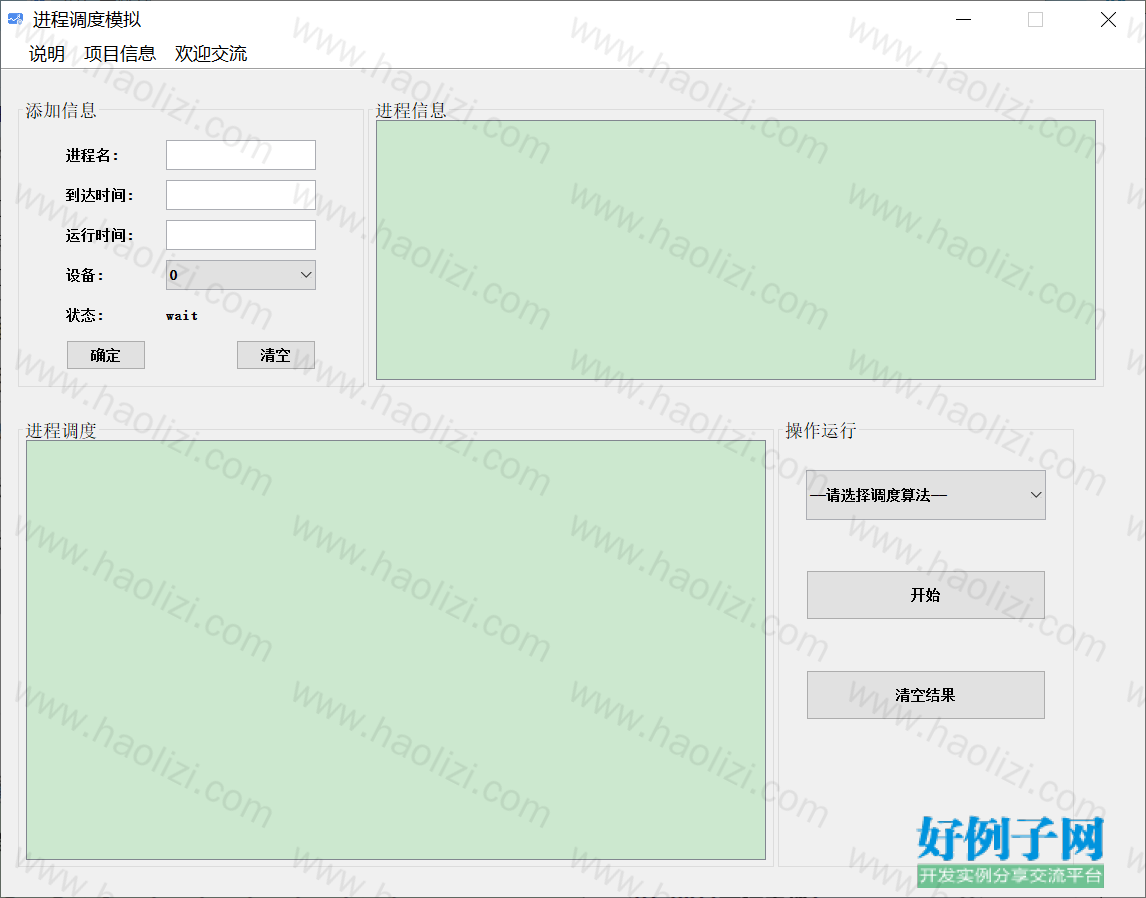Expand the 设备 dropdown
The height and width of the screenshot is (898, 1146).
pyautogui.click(x=240, y=275)
